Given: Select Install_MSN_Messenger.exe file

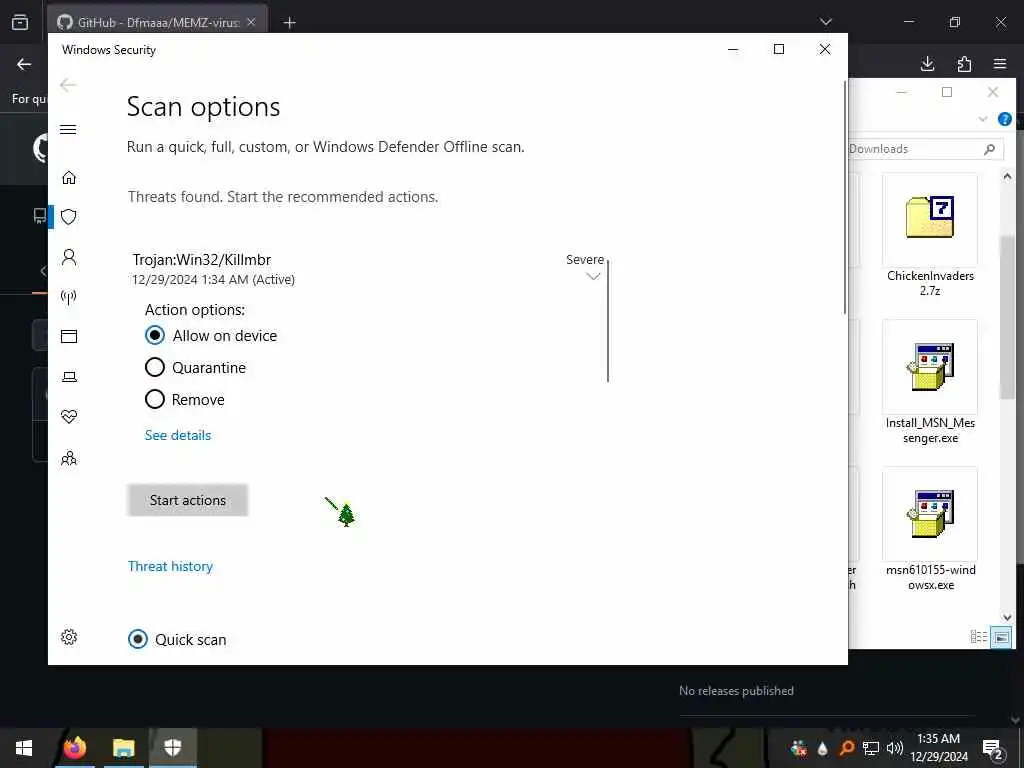Looking at the screenshot, I should point(930,383).
